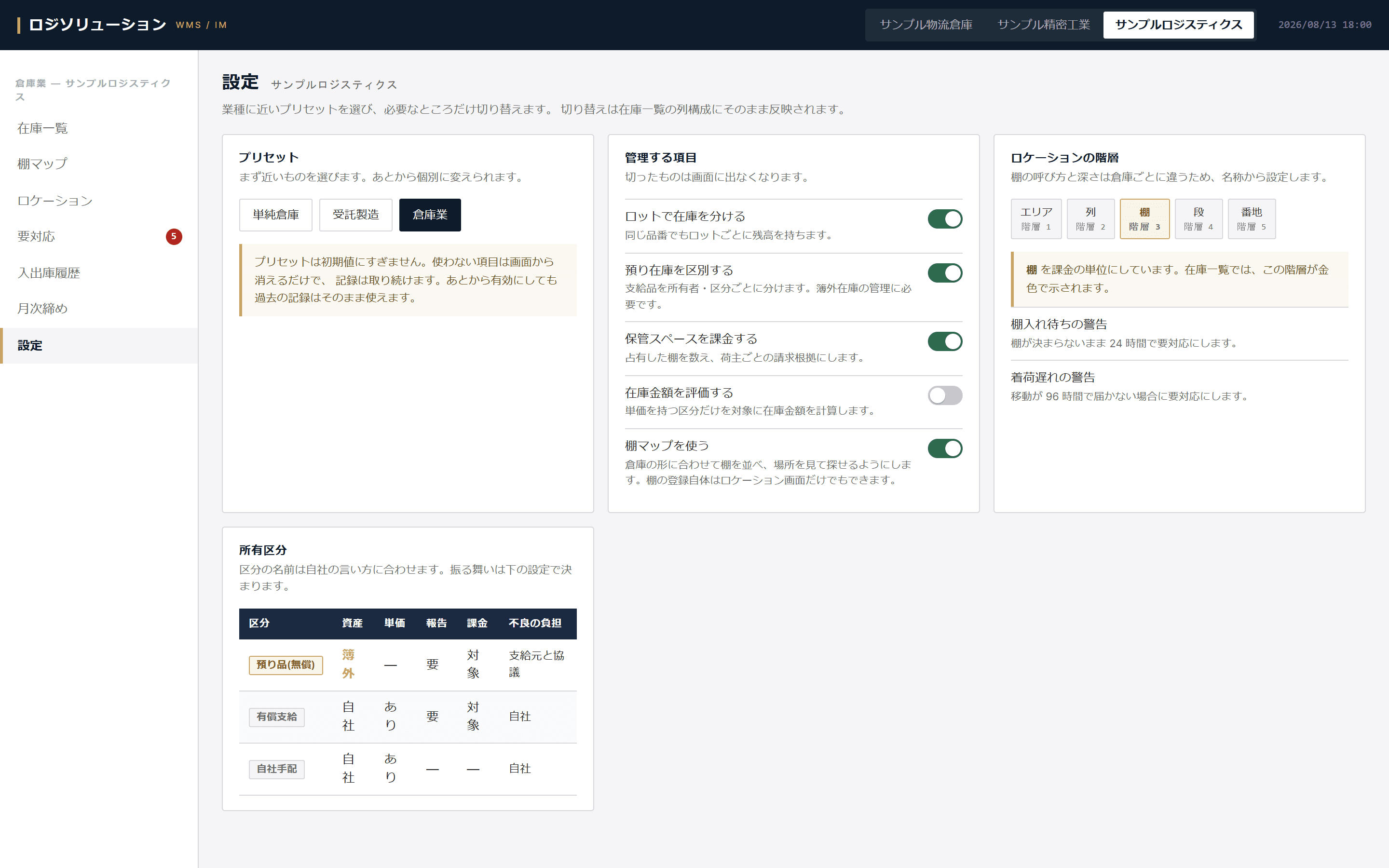Click 資産 column header
The image size is (1389, 868).
353,624
